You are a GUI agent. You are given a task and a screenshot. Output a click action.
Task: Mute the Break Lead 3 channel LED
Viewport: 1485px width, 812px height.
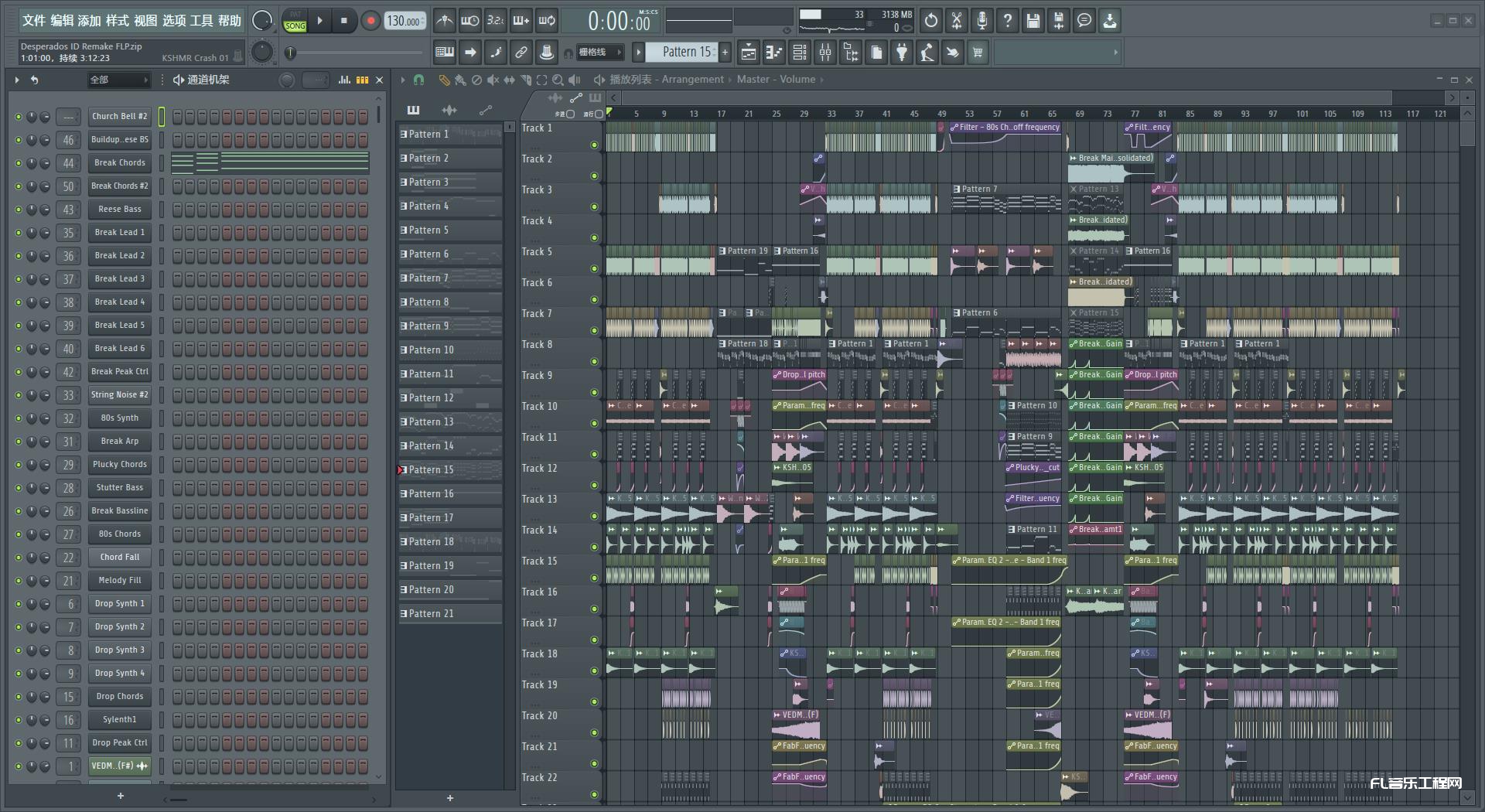[19, 279]
